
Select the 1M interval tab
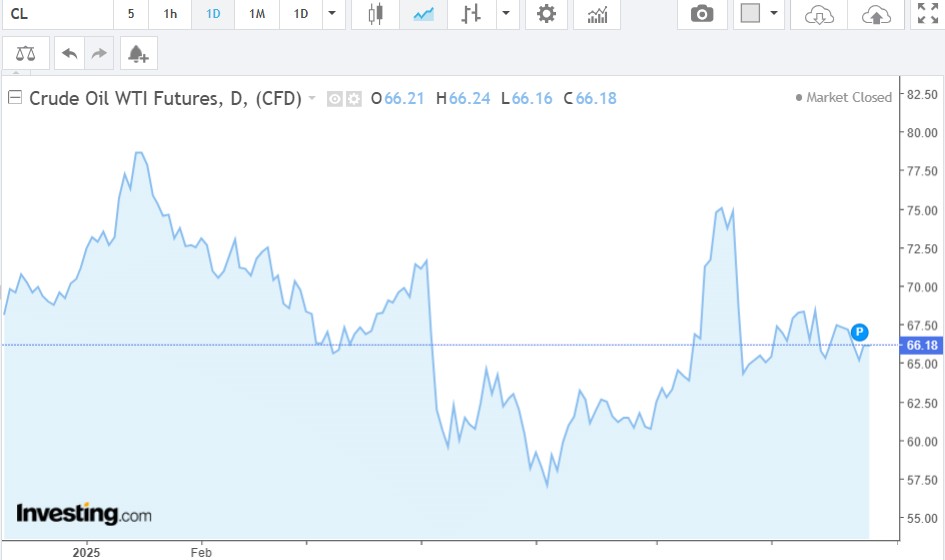257,14
